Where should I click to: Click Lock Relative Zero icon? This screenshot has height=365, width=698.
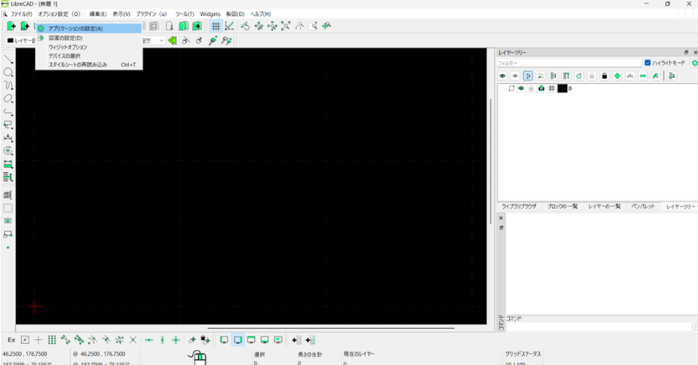pyautogui.click(x=205, y=340)
